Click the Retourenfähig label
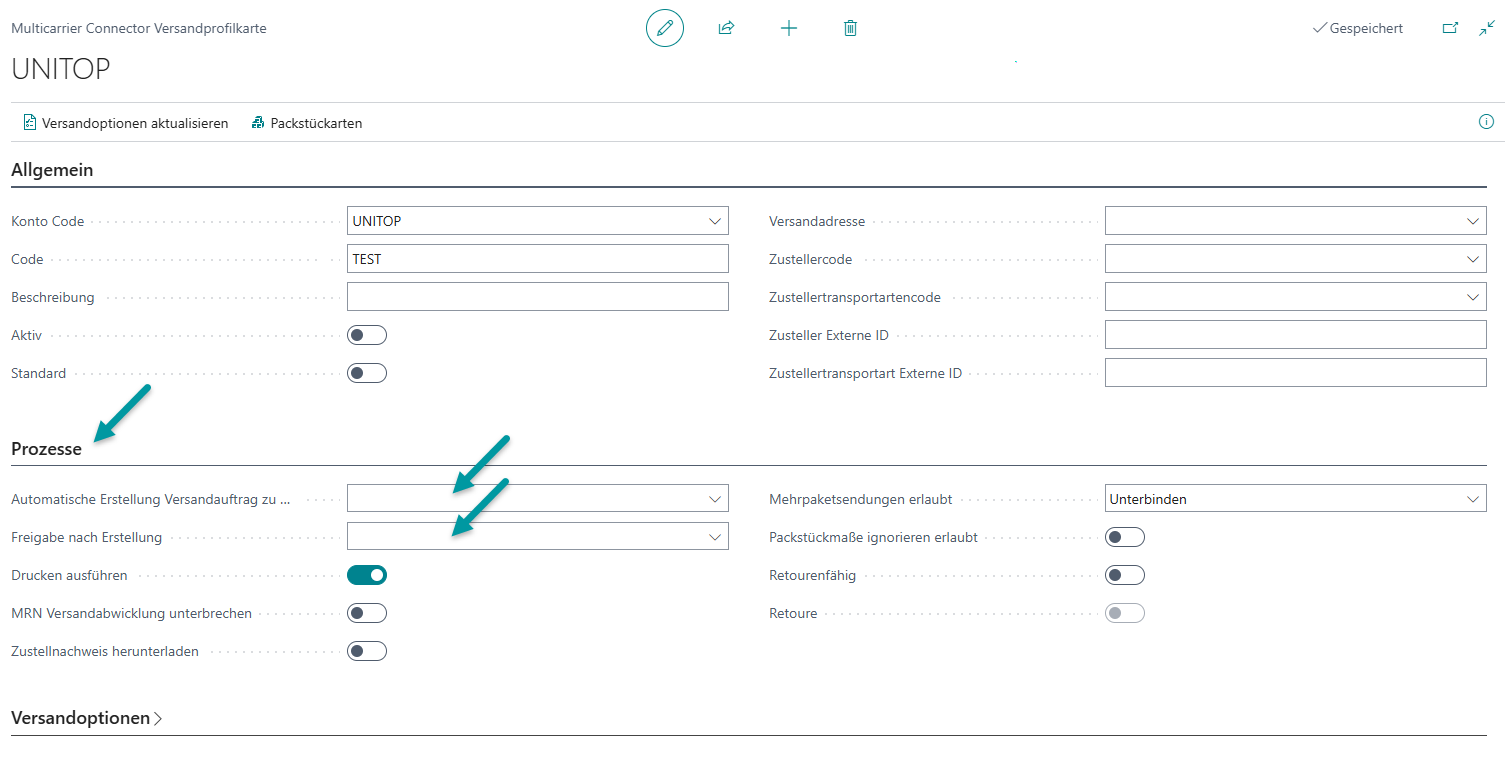The height and width of the screenshot is (784, 1505). tap(813, 575)
